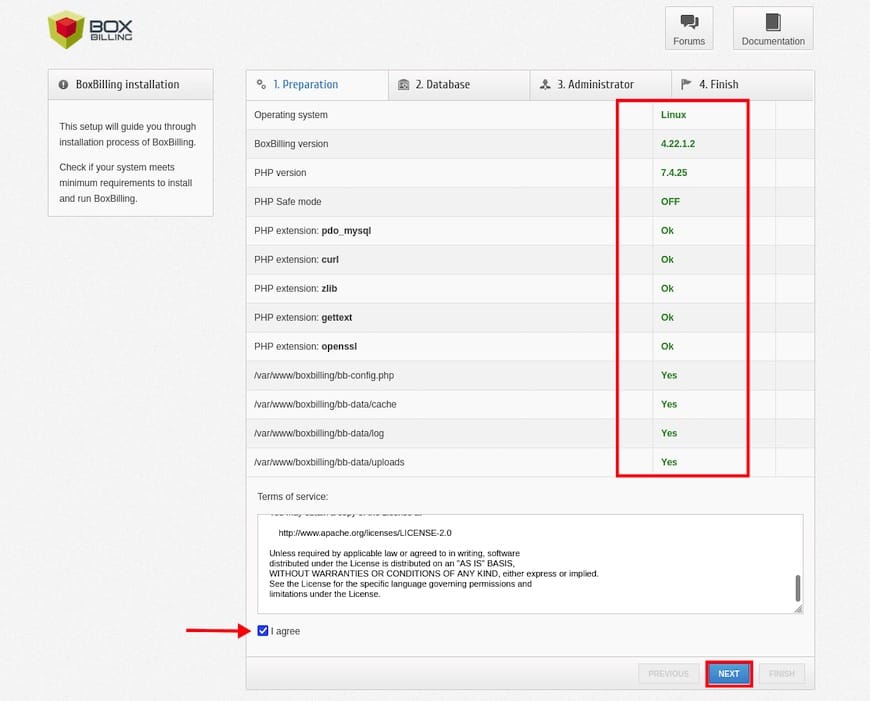The width and height of the screenshot is (870, 701).
Task: Select the bb-data/log path text
Action: 319,433
